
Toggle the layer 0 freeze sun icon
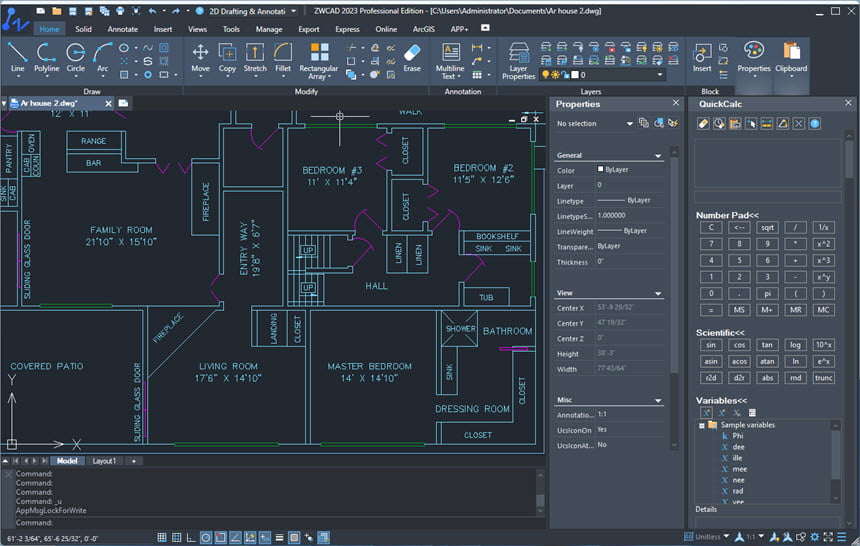click(555, 75)
